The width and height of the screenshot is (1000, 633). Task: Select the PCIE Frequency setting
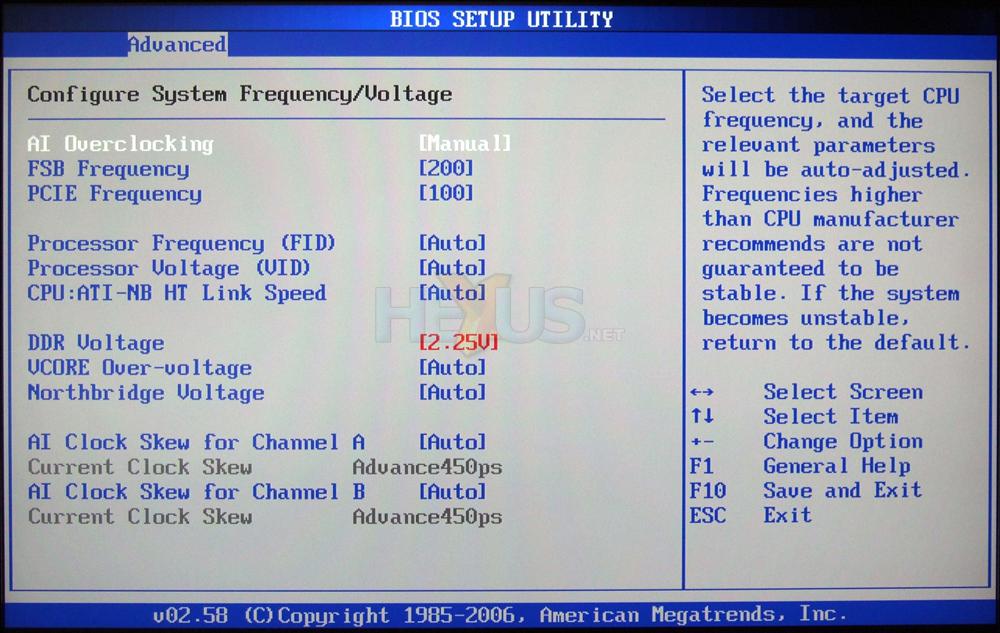115,194
